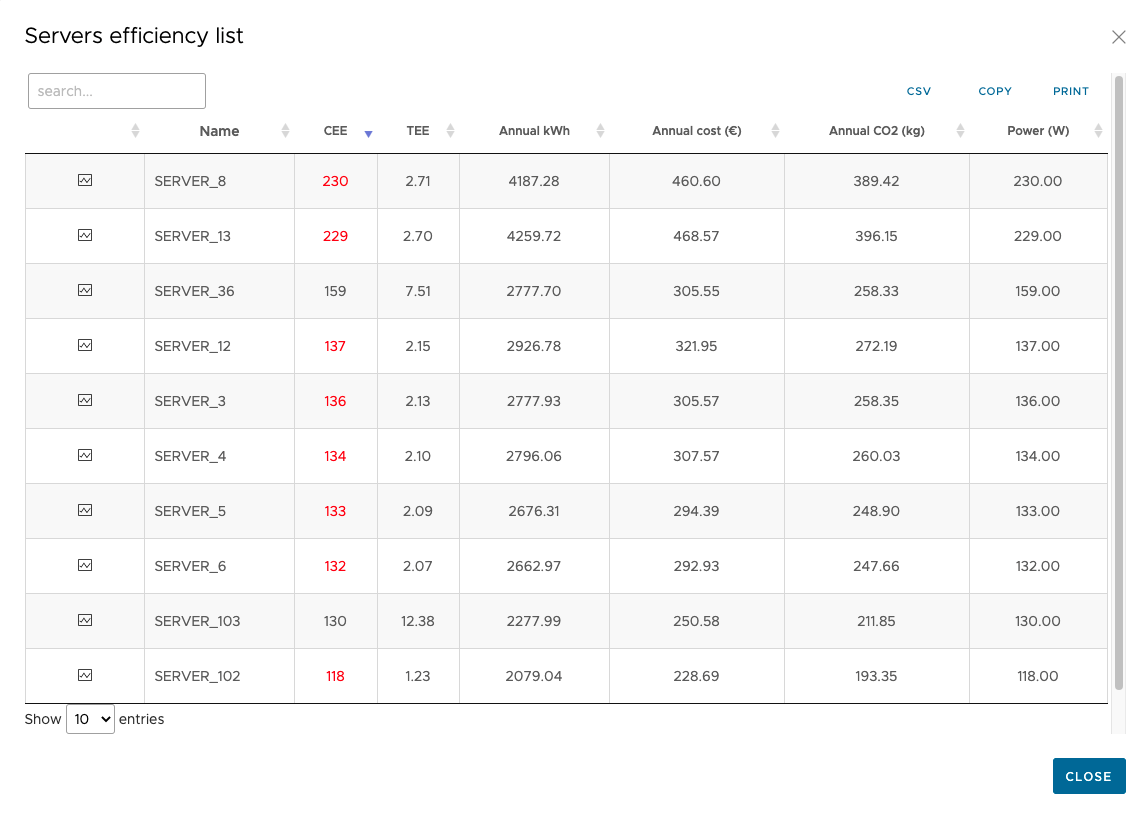Open chart icon for SERVER_3 row
The width and height of the screenshot is (1146, 814).
[85, 400]
